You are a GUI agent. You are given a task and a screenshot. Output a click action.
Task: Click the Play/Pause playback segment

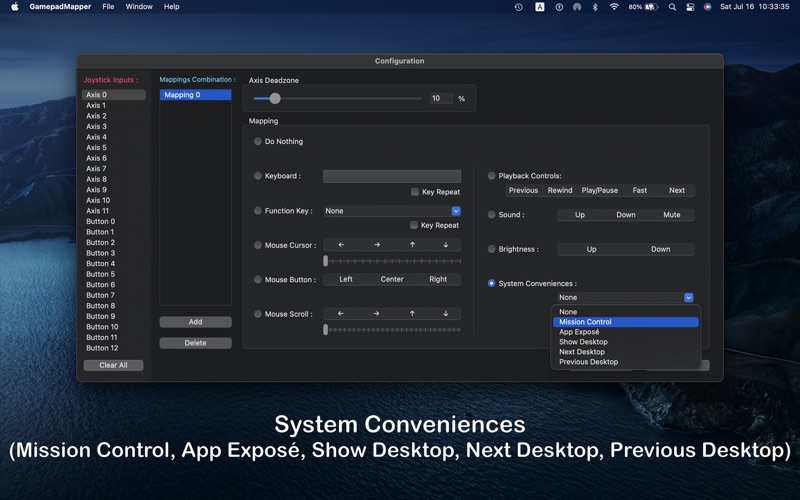pos(599,190)
